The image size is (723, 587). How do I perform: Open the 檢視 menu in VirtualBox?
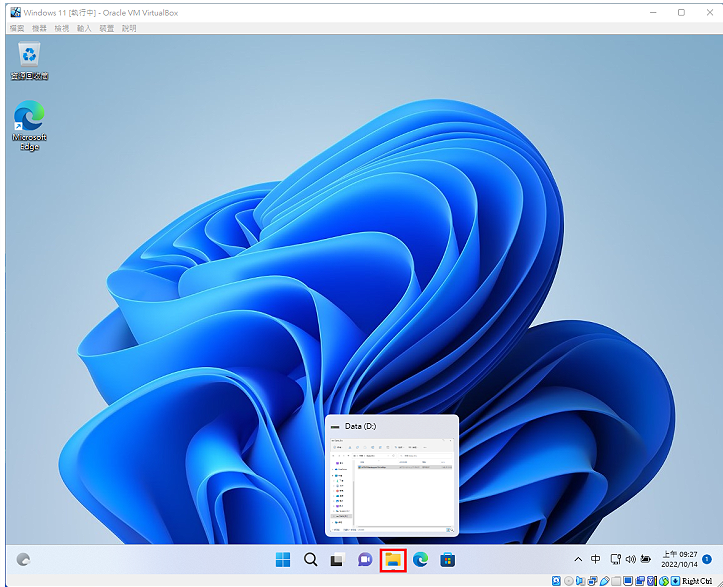coord(62,28)
